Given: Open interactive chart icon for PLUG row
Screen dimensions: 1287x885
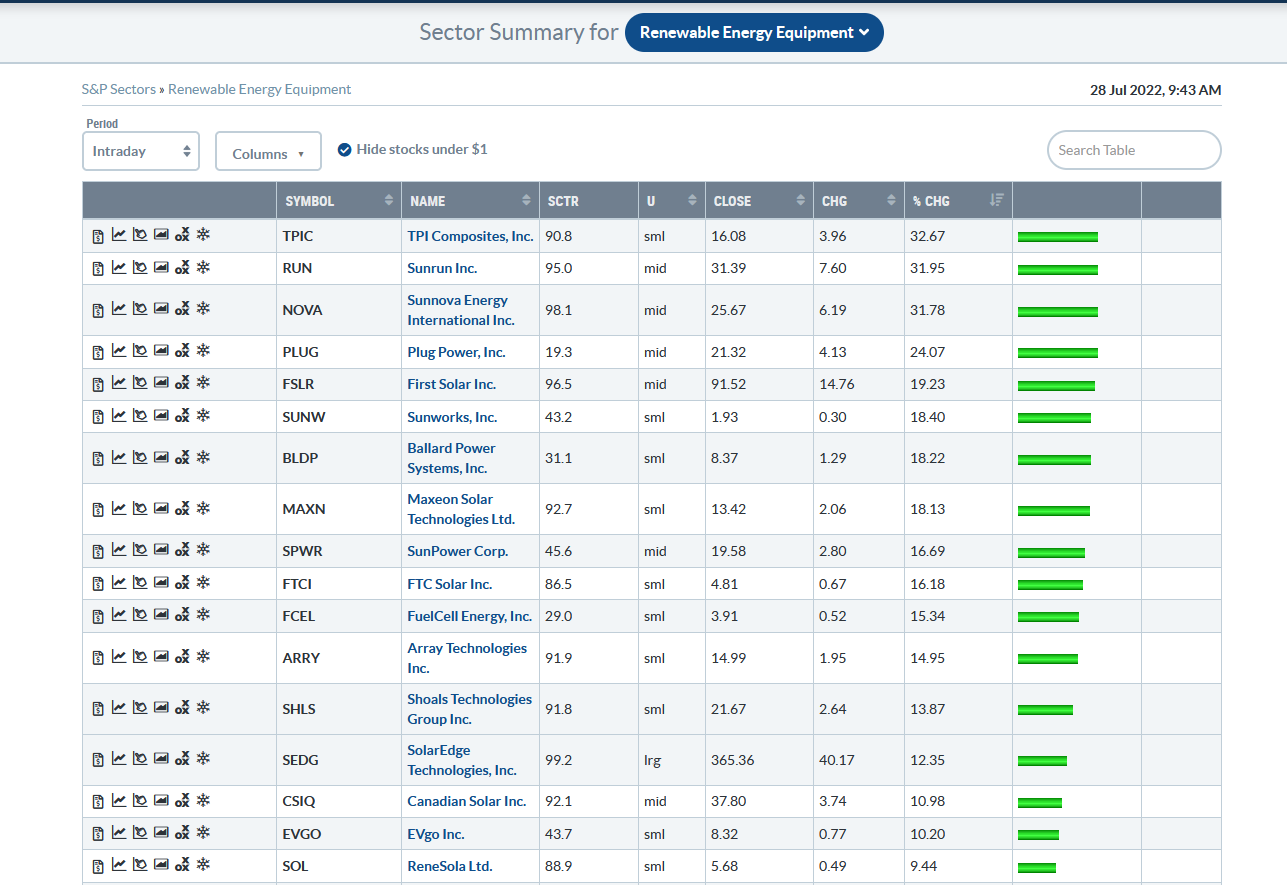Looking at the screenshot, I should [140, 351].
